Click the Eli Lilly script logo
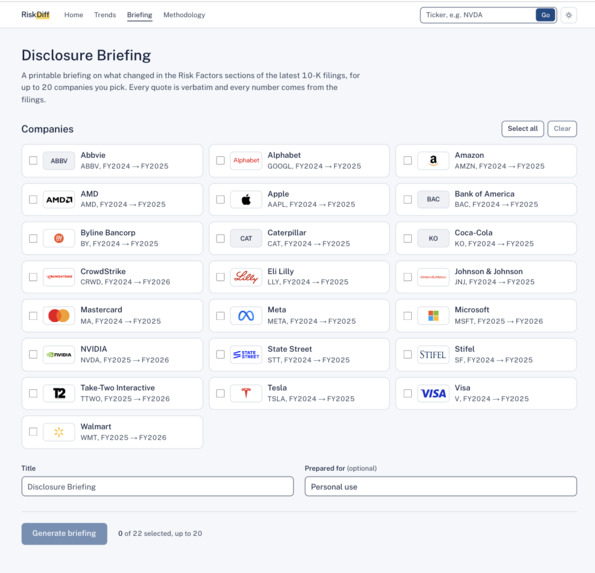 pos(246,277)
